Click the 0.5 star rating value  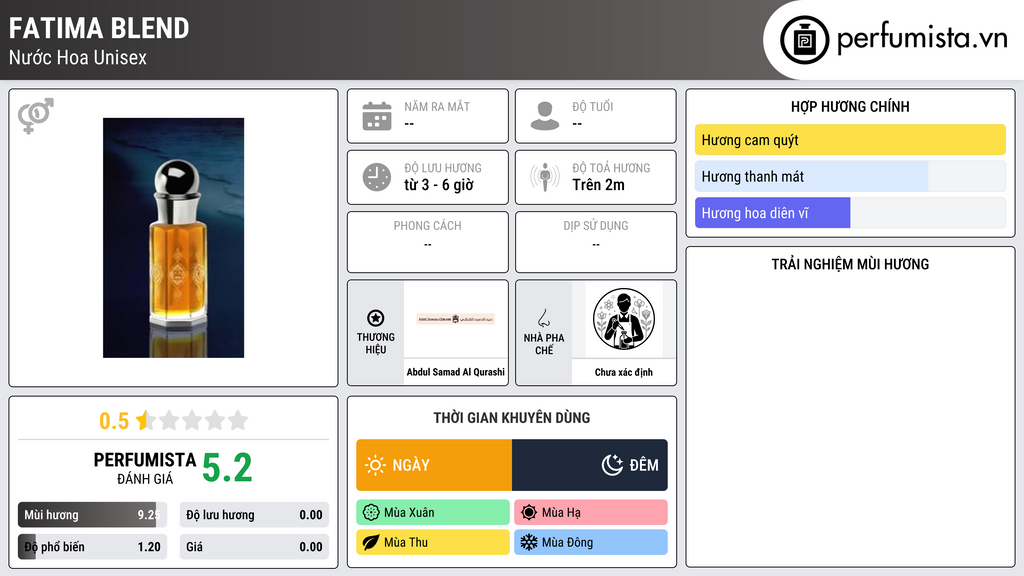pos(114,421)
